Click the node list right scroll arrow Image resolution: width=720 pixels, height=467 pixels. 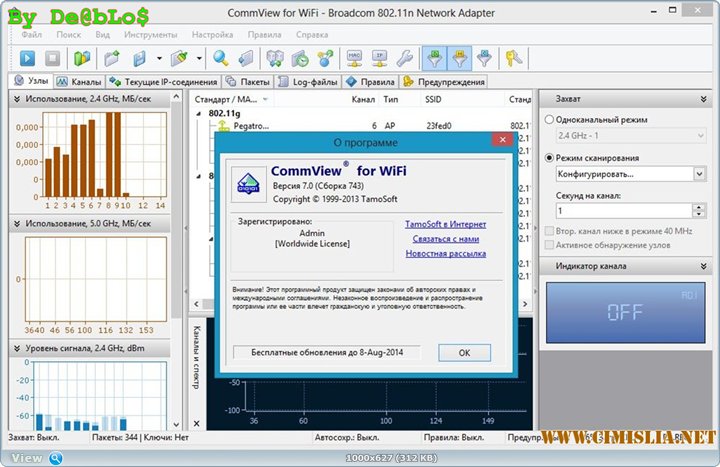tap(525, 304)
